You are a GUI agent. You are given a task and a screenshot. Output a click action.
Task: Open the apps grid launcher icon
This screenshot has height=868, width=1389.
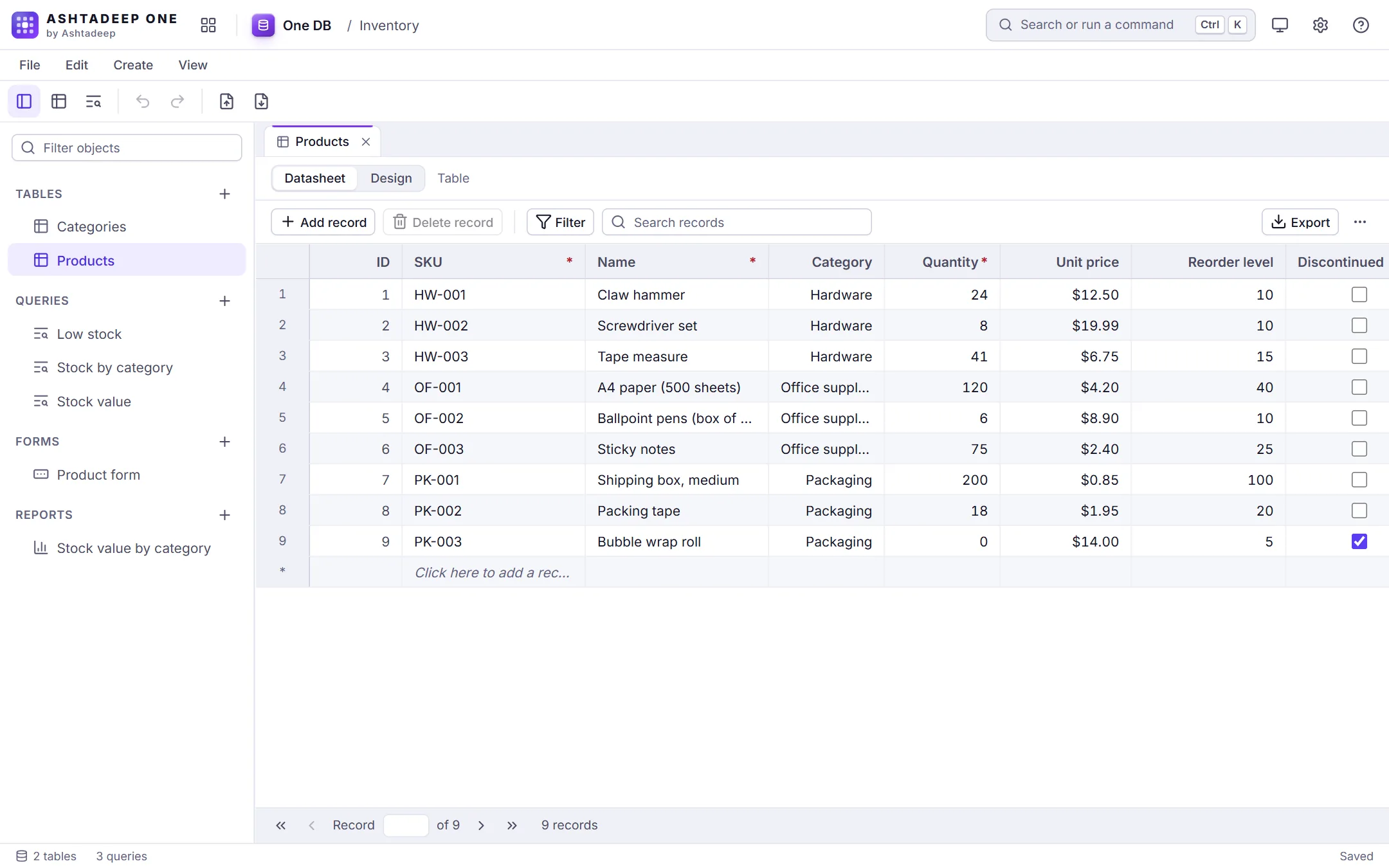208,25
